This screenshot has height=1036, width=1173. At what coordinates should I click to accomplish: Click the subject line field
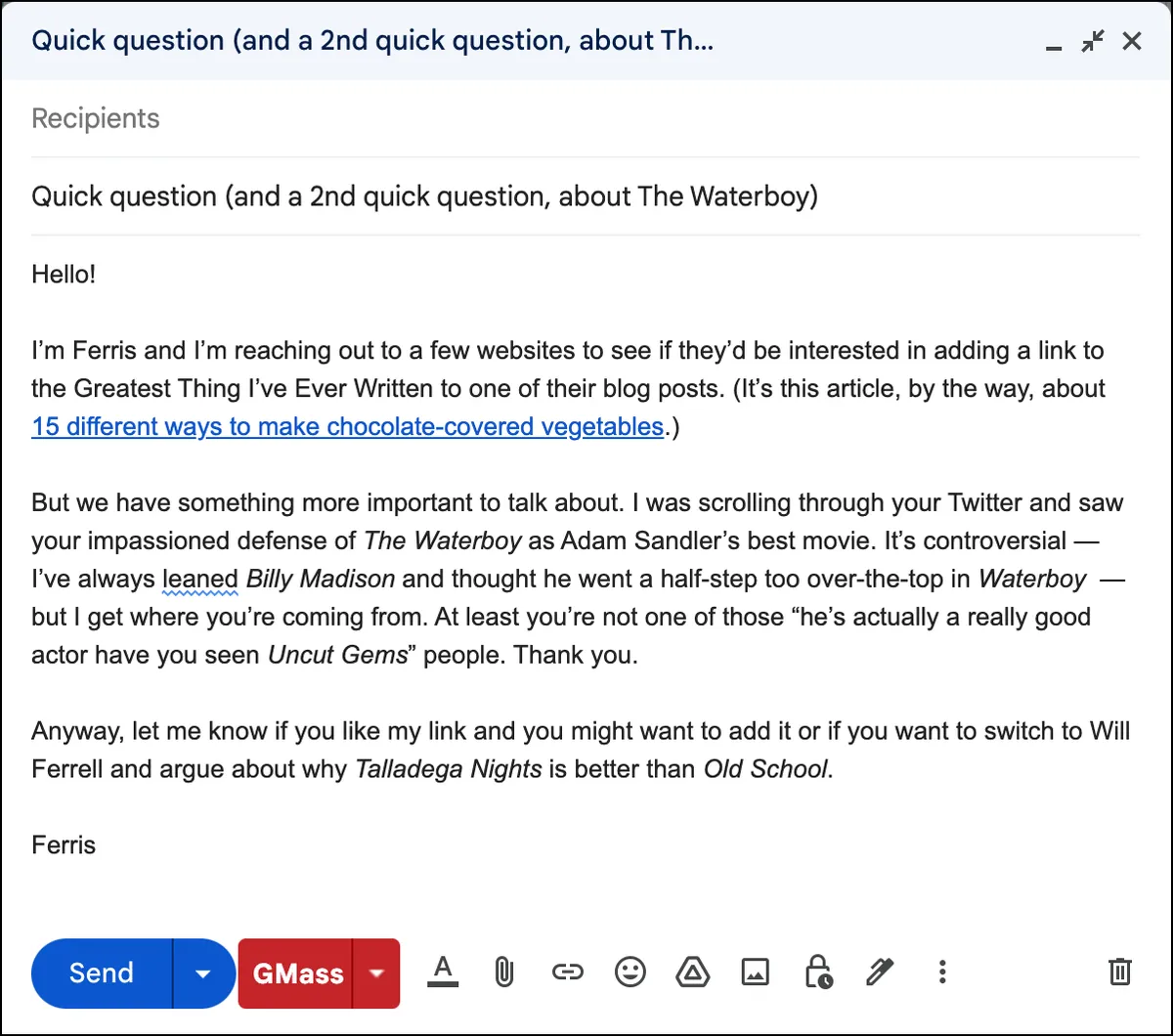click(x=585, y=196)
